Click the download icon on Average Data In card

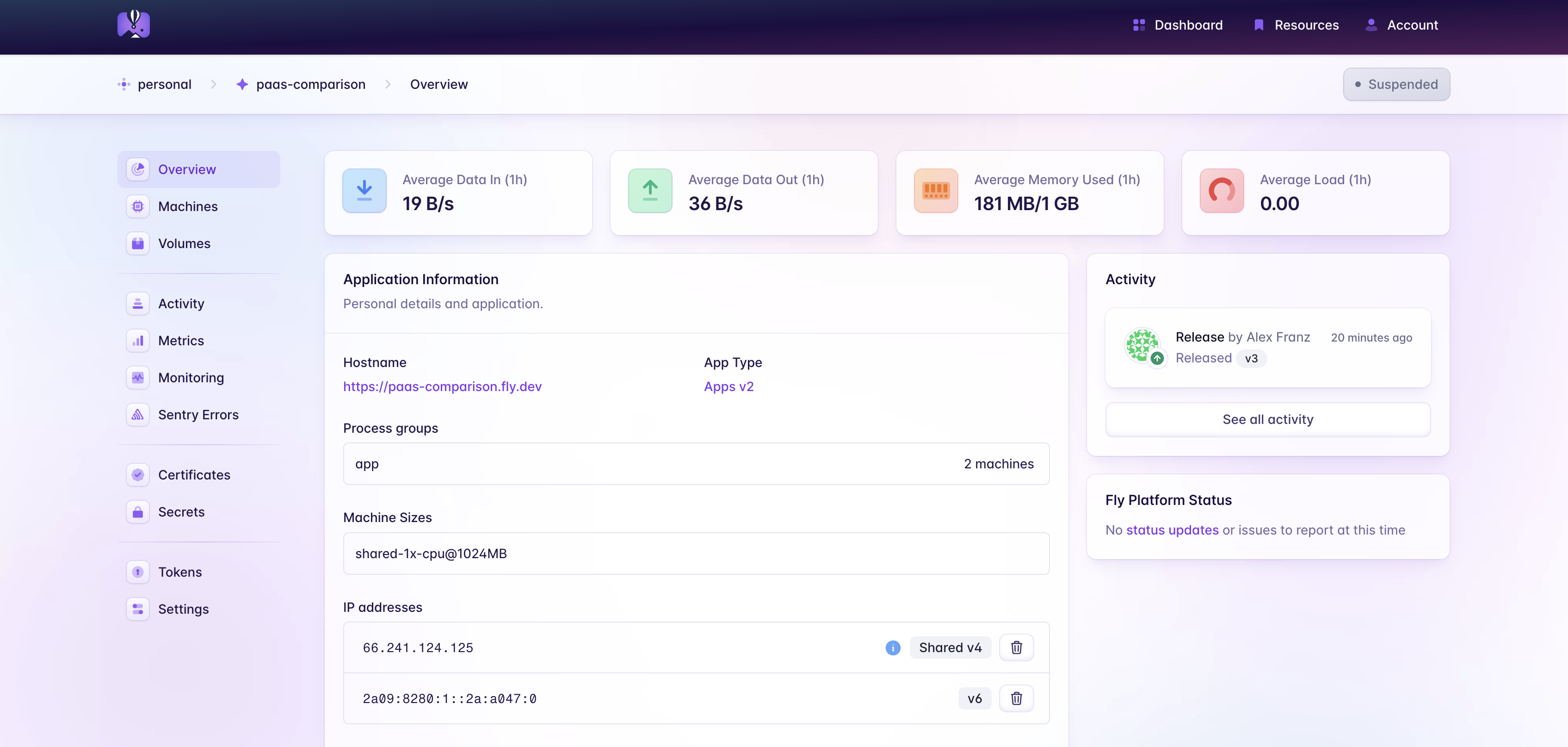tap(364, 190)
